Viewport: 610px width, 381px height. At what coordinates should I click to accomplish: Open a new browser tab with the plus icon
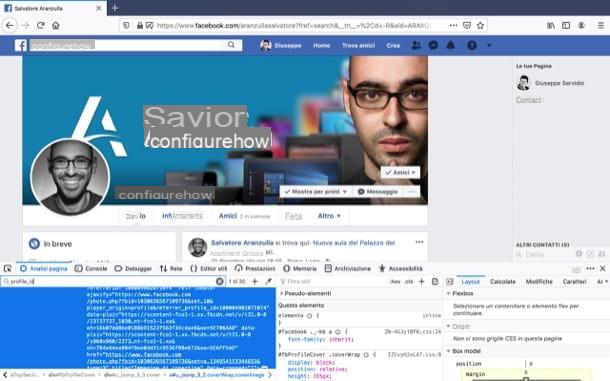click(115, 8)
